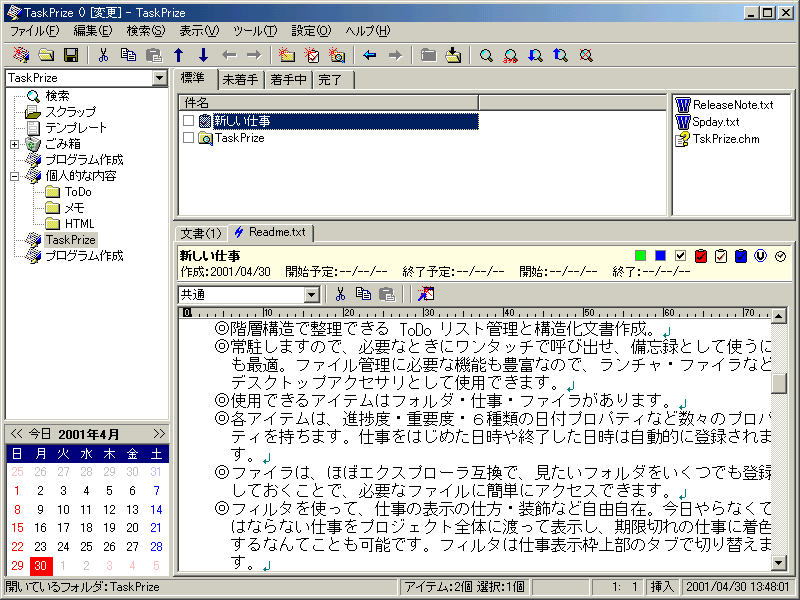
Task: Click the scissors icon in document editor toolbar
Action: tap(340, 294)
